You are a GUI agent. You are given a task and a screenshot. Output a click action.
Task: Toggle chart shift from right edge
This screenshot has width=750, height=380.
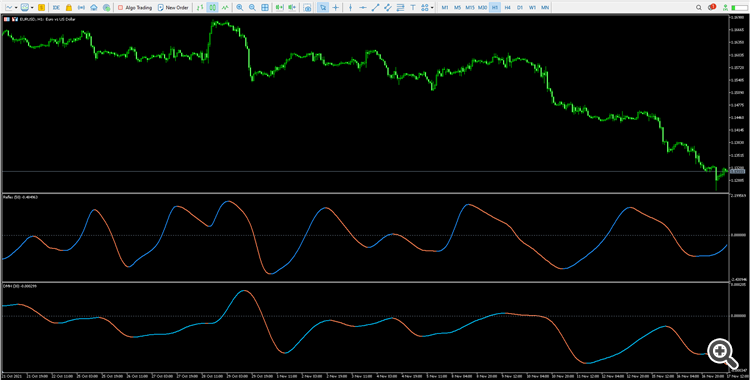tap(292, 8)
